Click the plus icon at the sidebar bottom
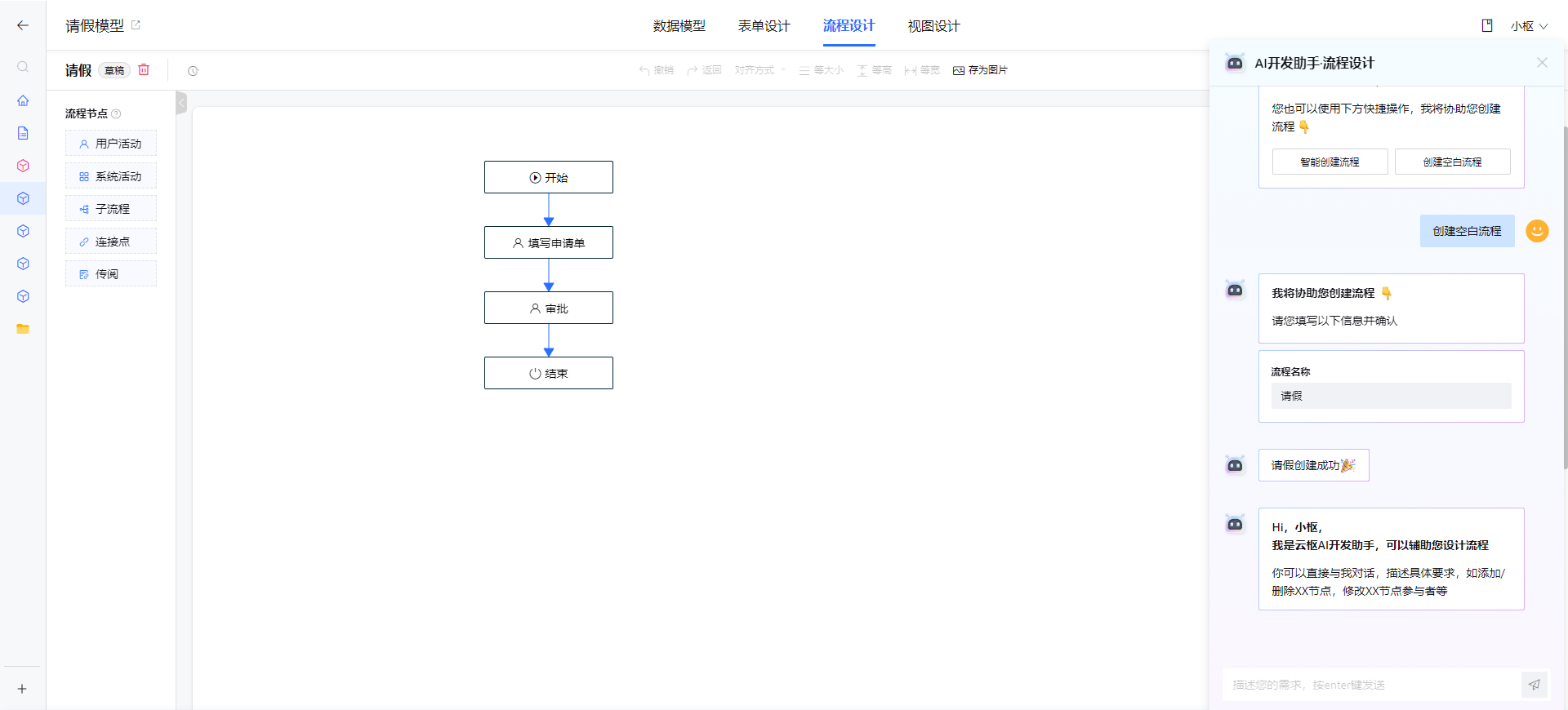 22,689
